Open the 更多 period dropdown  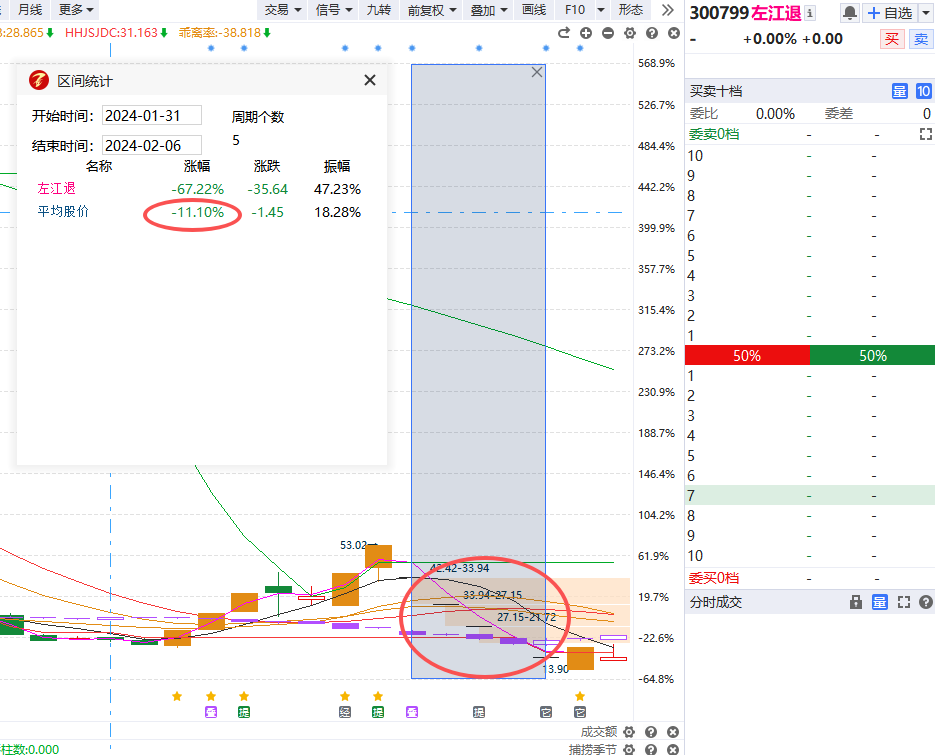click(x=76, y=10)
